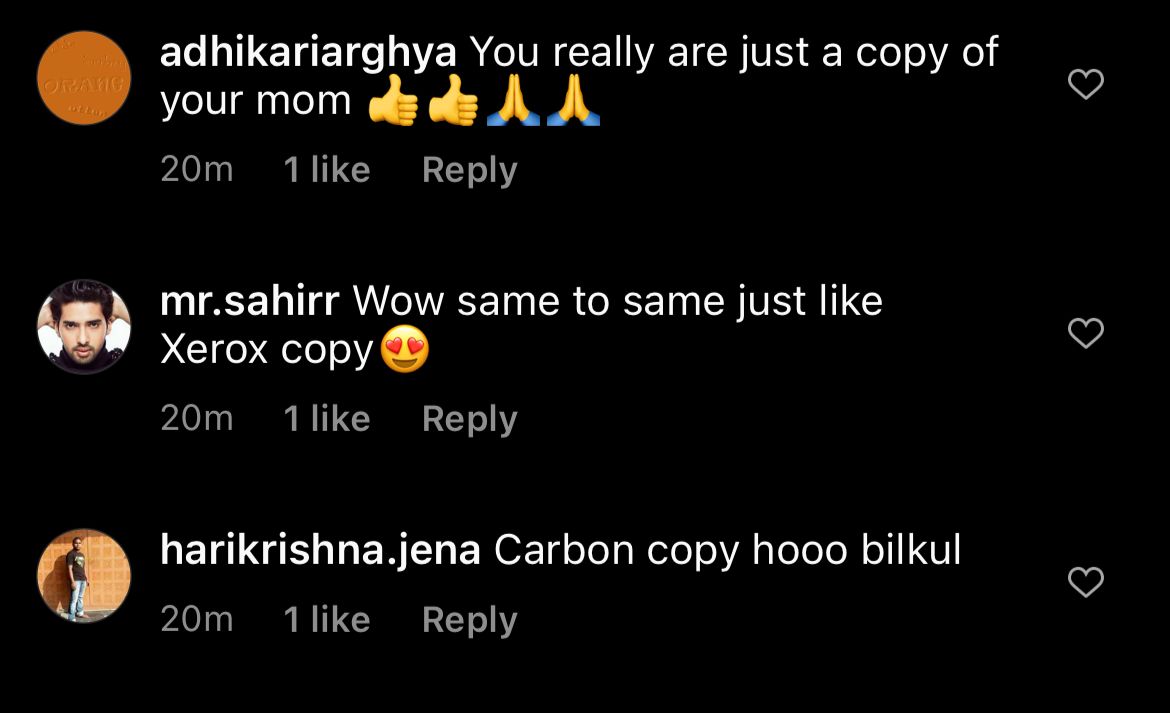The height and width of the screenshot is (713, 1170).
Task: Click 20m timestamp under harikrishna.jena's comment
Action: tap(196, 620)
